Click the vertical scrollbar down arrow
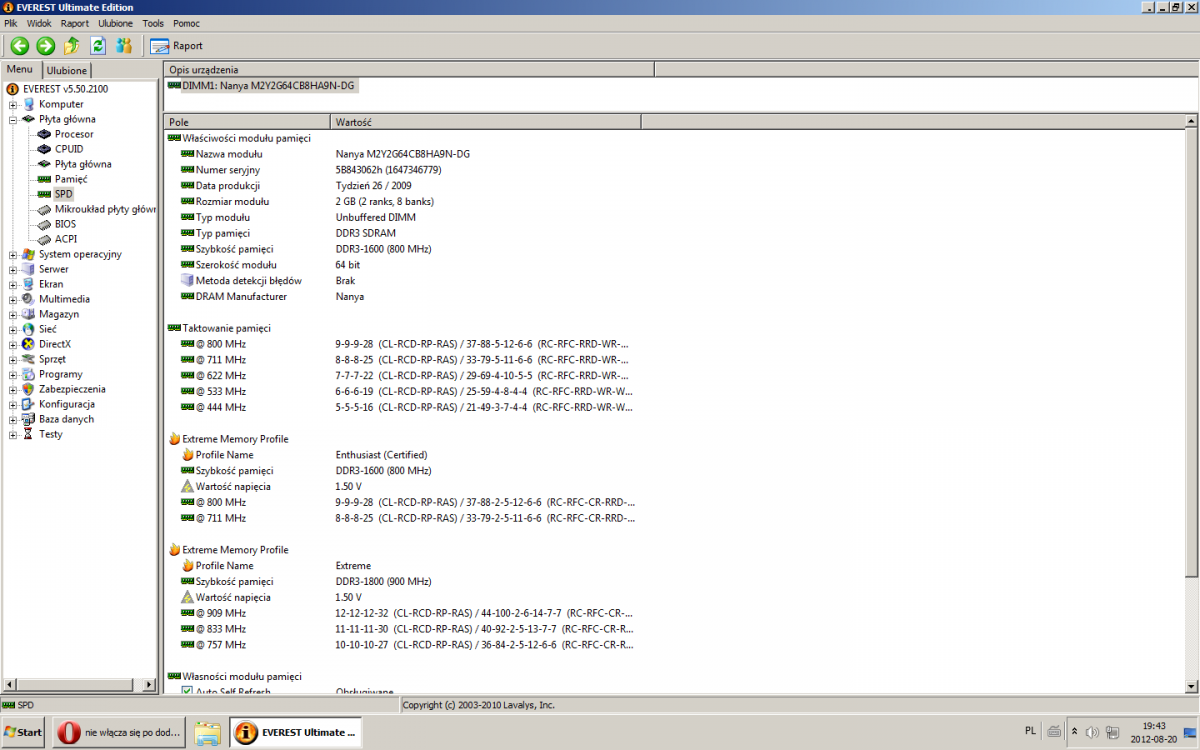Image resolution: width=1200 pixels, height=750 pixels. tap(1191, 686)
